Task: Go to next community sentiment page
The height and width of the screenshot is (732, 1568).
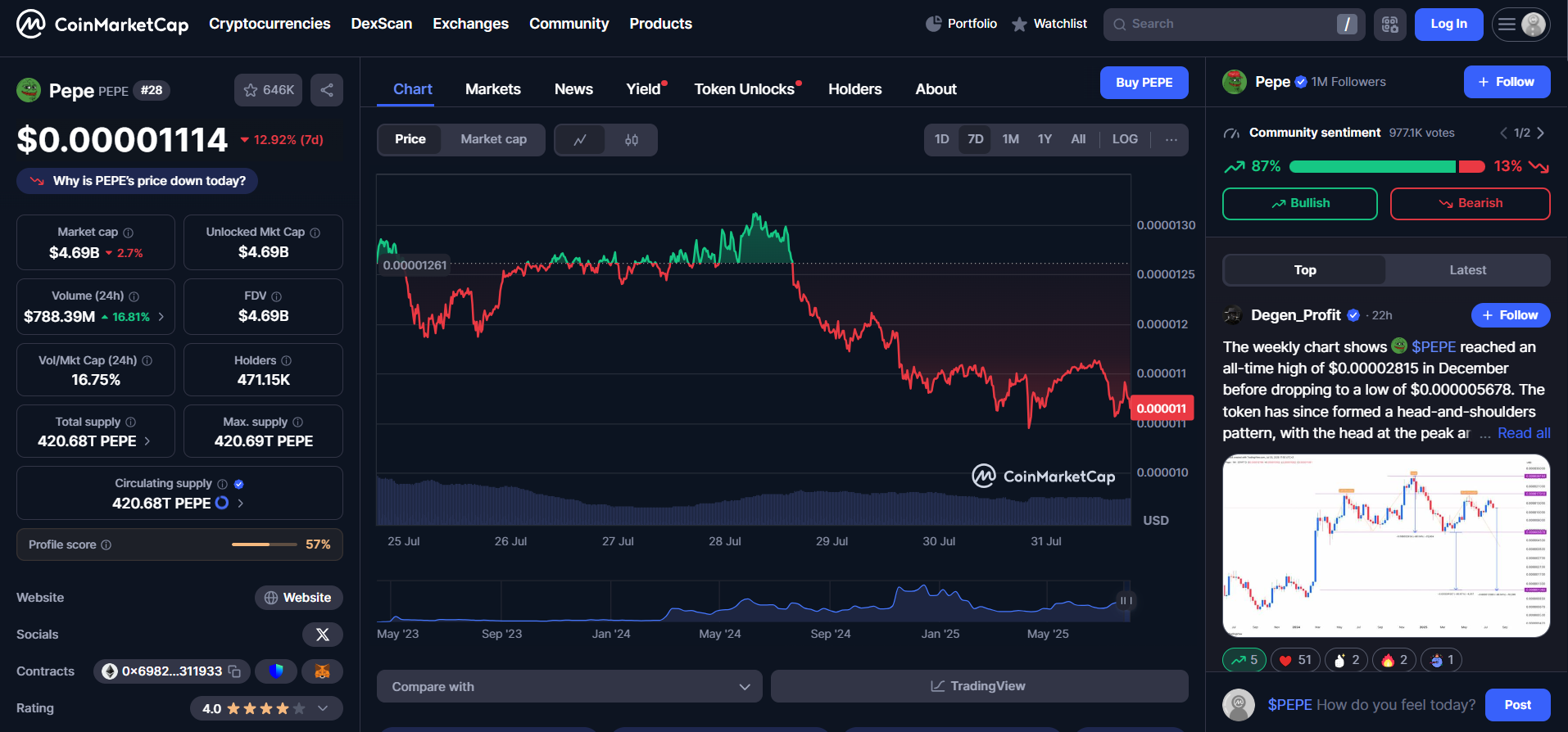Action: pyautogui.click(x=1541, y=133)
